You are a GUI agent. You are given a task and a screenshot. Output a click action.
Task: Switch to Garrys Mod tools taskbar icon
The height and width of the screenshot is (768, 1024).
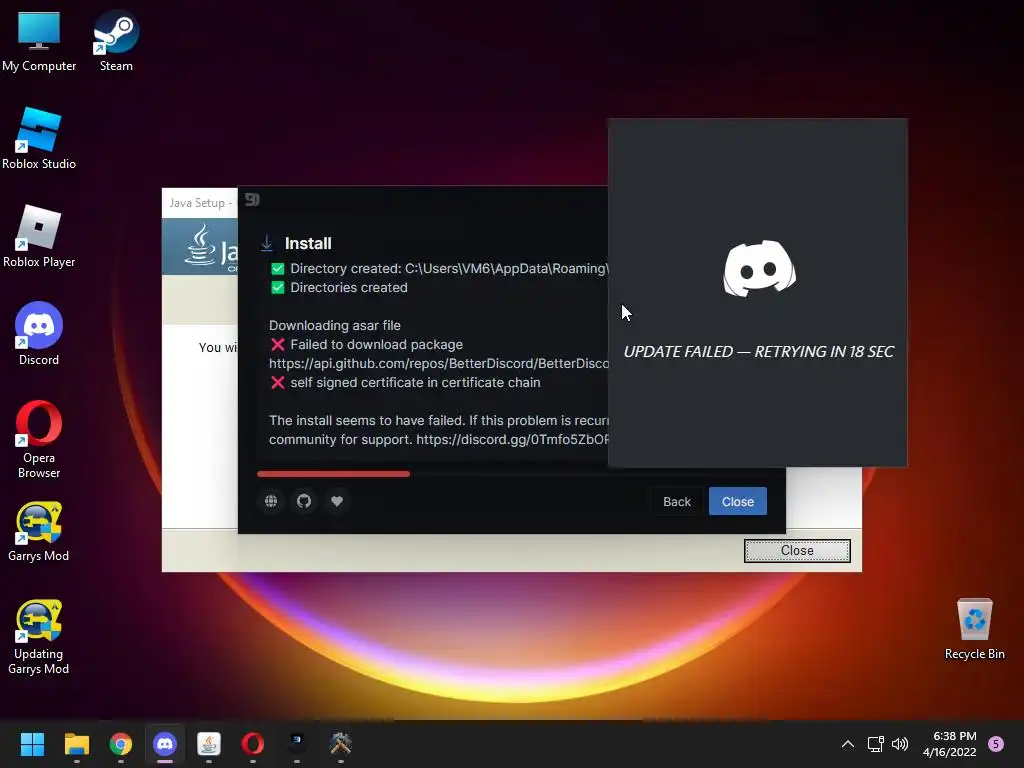click(341, 744)
